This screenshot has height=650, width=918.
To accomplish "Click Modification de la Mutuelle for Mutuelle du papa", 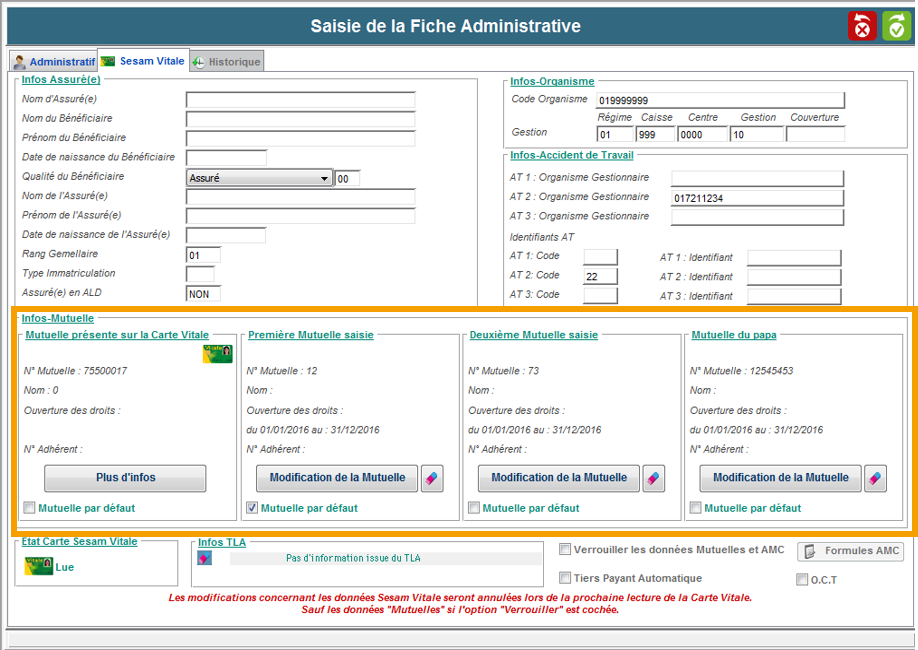I will tap(780, 478).
